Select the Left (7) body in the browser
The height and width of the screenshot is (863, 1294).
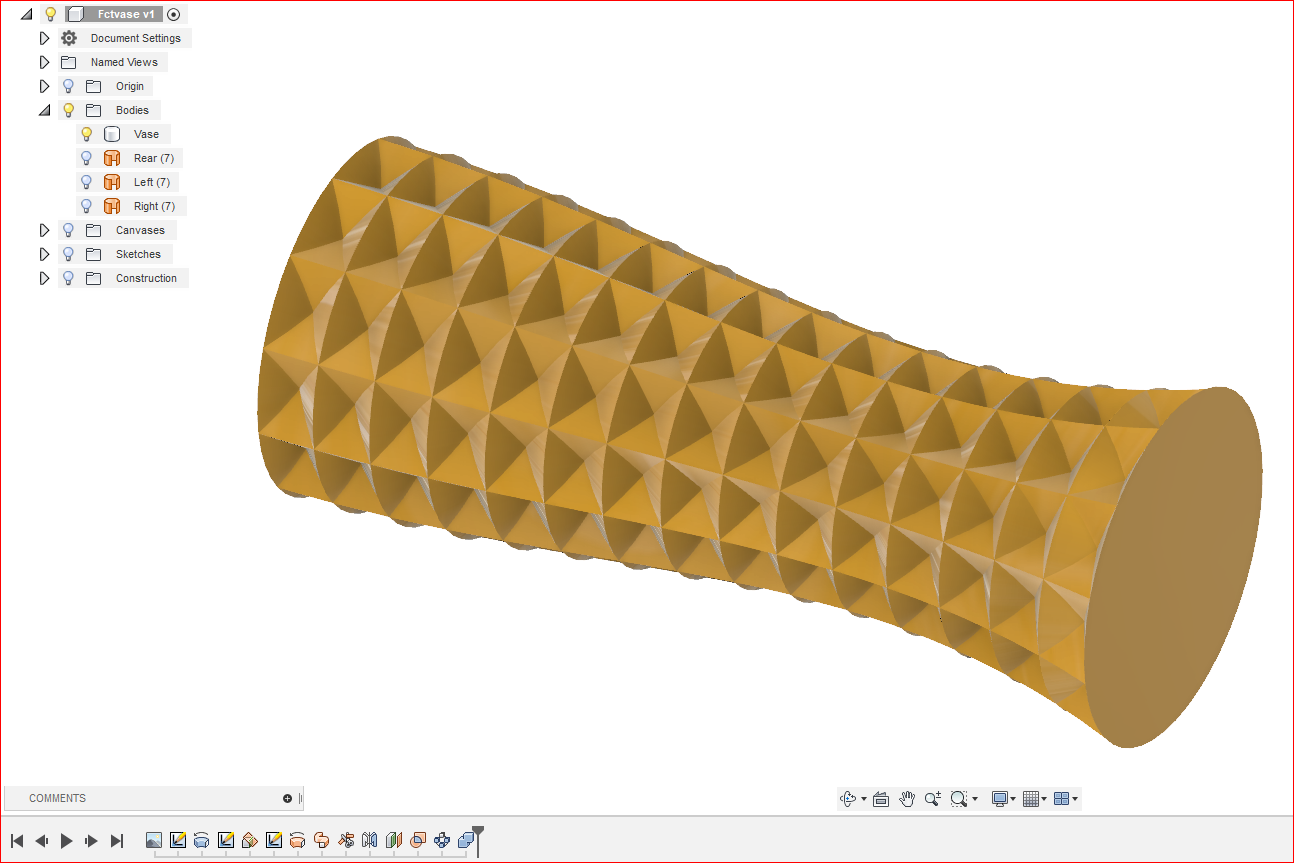152,181
